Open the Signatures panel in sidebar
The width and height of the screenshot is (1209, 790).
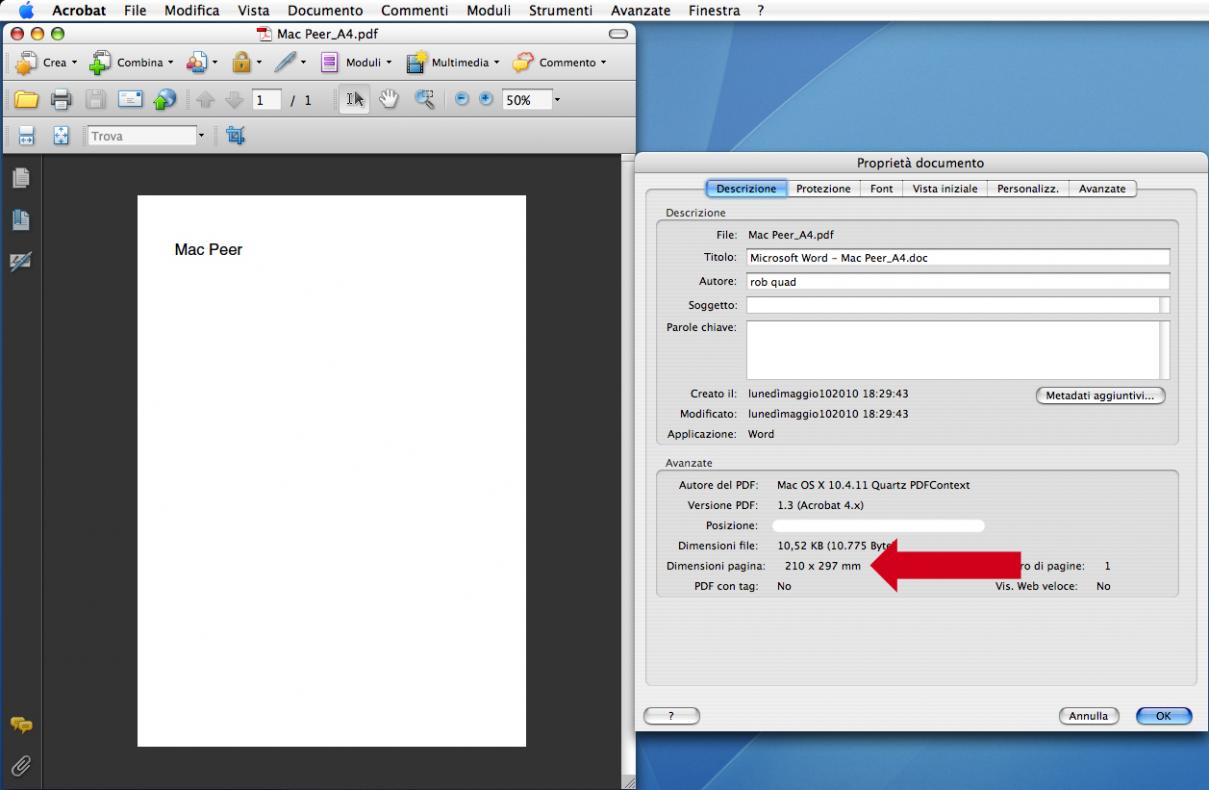click(20, 261)
